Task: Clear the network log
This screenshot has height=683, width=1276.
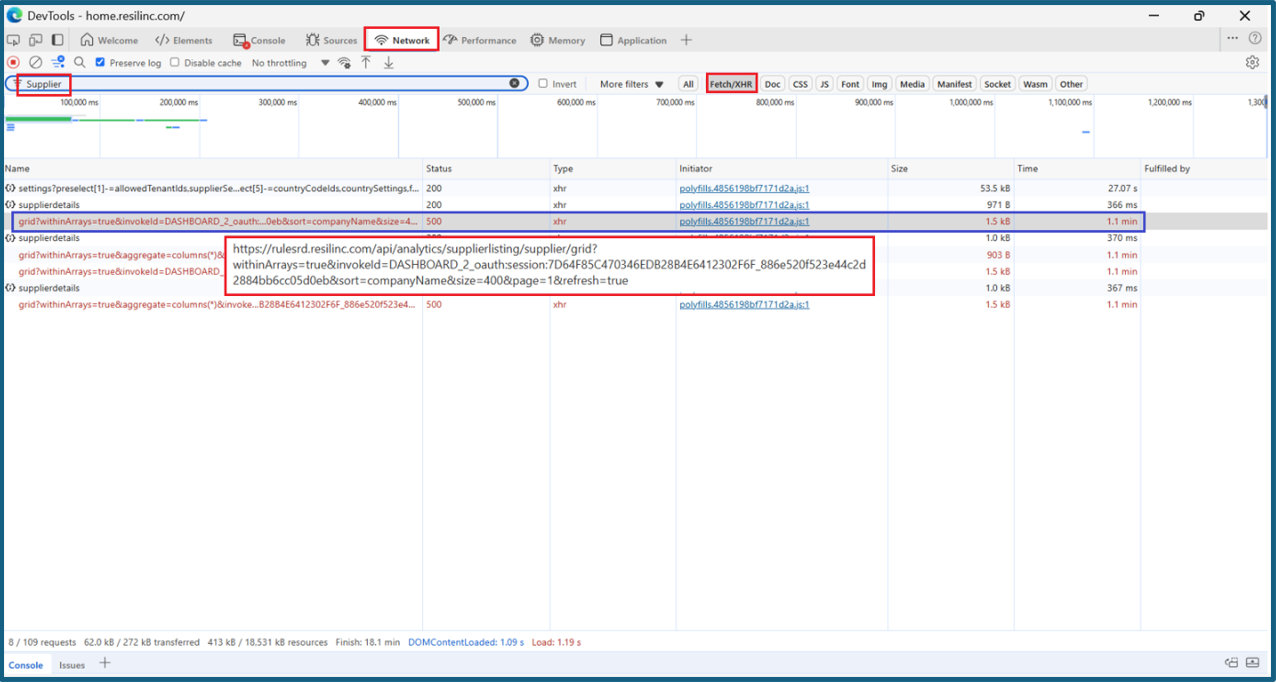Action: [35, 62]
